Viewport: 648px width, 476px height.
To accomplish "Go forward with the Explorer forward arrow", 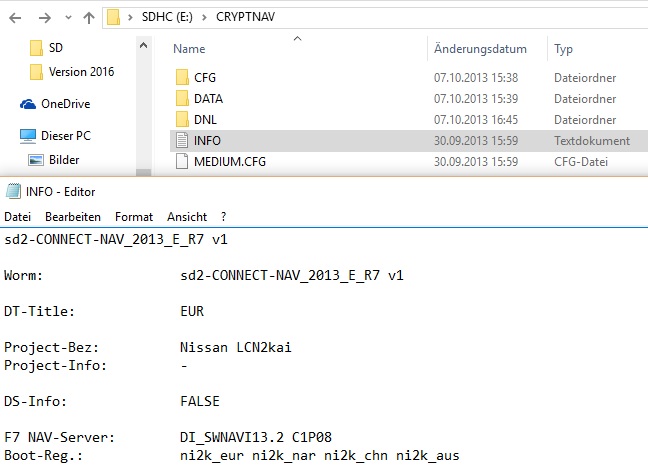I will coord(45,18).
